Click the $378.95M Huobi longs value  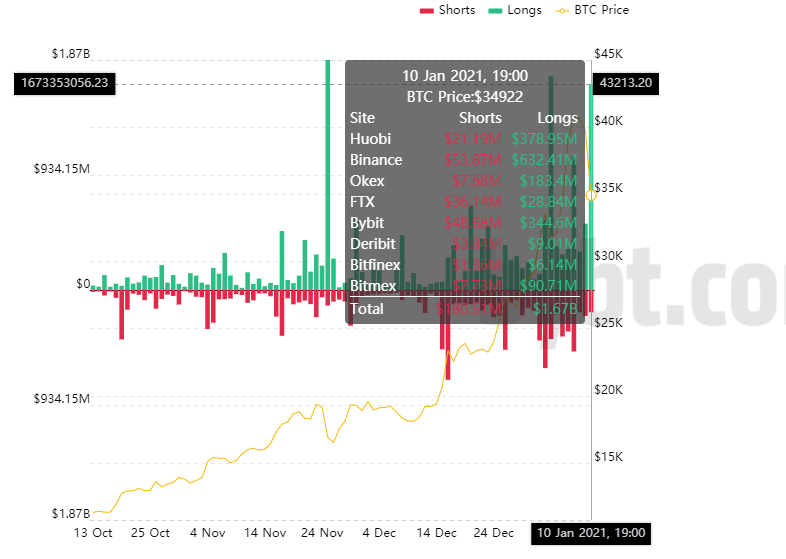coord(544,139)
